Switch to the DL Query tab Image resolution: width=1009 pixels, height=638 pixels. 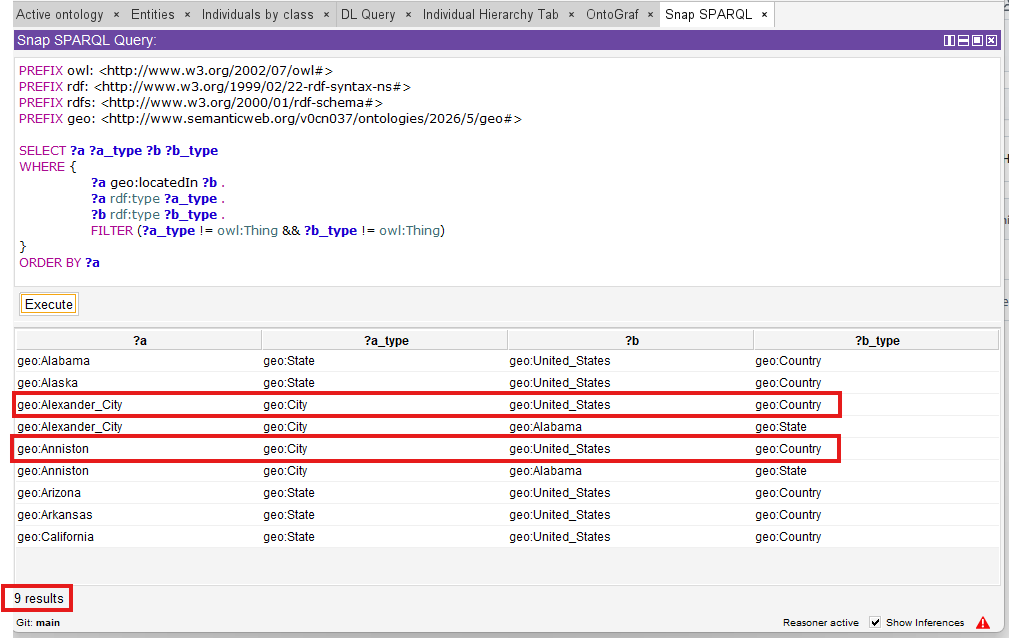click(x=368, y=14)
